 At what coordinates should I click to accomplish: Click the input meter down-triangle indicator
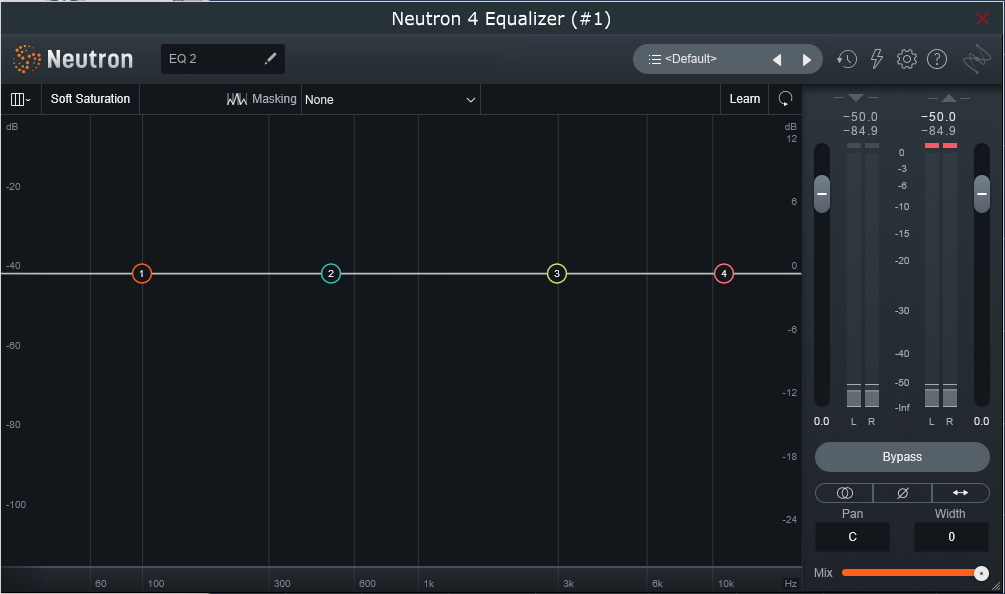(856, 98)
